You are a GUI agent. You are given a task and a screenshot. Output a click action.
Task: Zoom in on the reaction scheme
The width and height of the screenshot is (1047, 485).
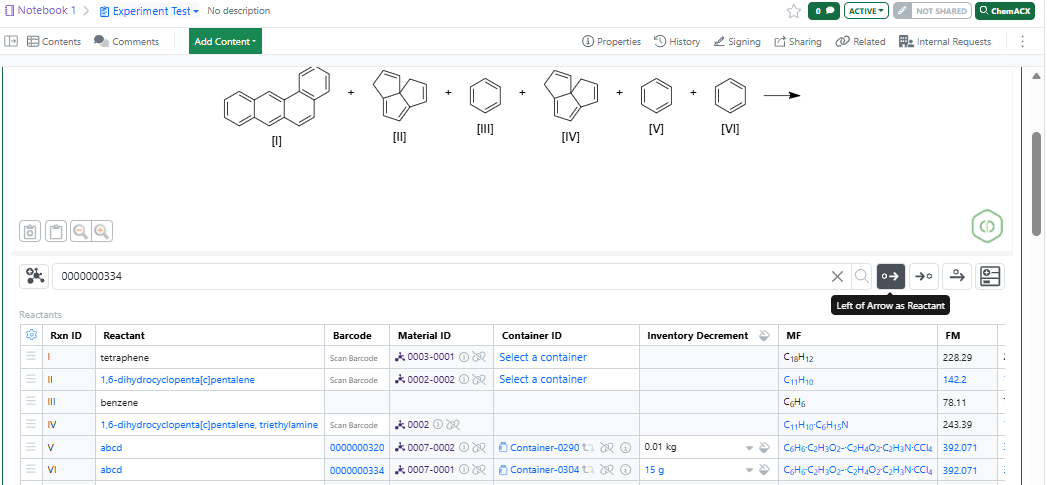pyautogui.click(x=101, y=232)
